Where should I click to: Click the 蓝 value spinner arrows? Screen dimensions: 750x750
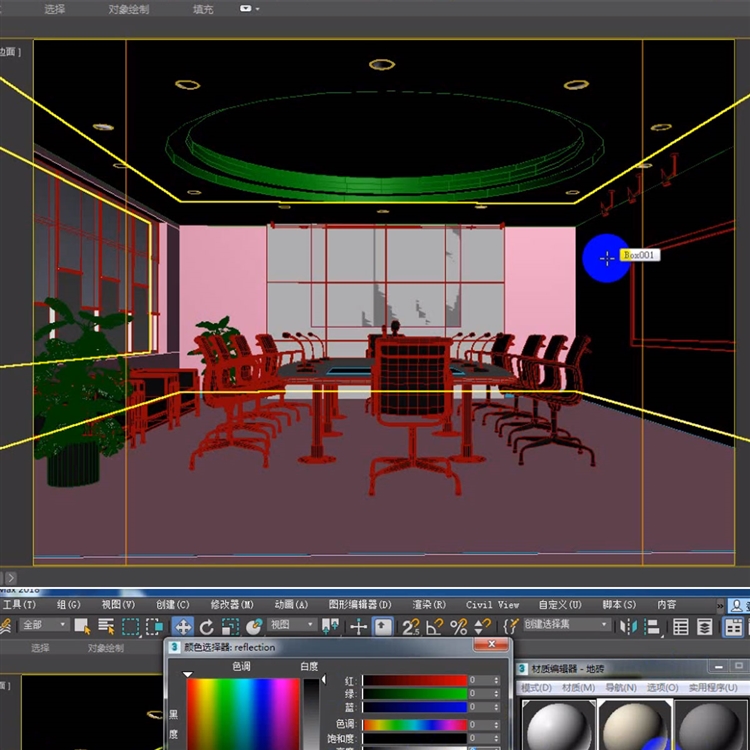point(496,706)
